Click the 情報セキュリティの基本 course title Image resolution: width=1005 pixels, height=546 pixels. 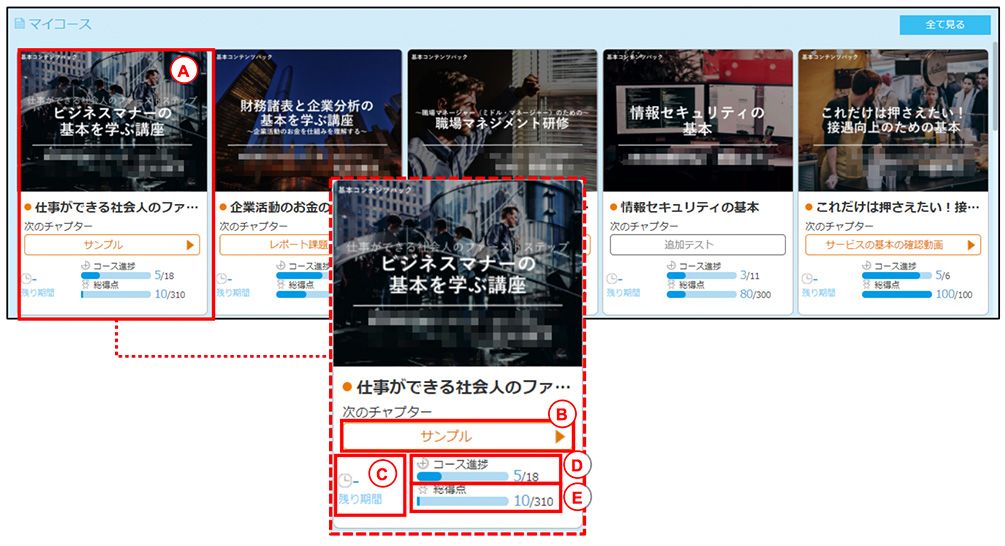point(690,207)
